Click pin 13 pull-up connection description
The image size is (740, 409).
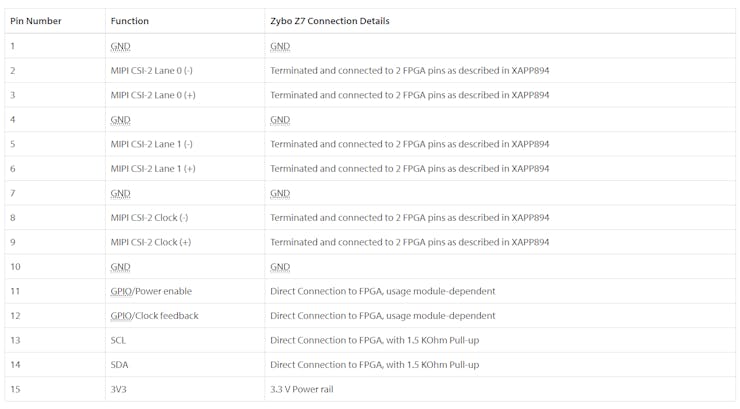point(374,341)
